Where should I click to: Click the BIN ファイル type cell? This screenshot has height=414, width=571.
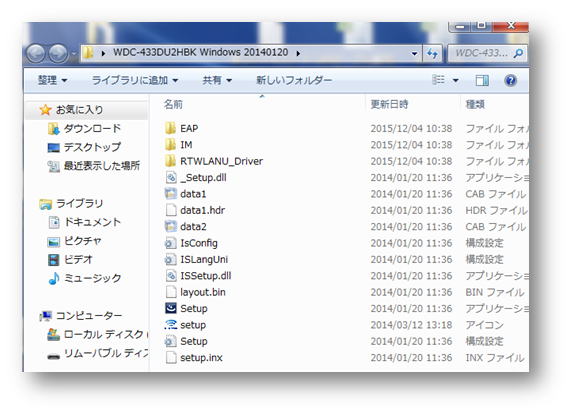(495, 292)
